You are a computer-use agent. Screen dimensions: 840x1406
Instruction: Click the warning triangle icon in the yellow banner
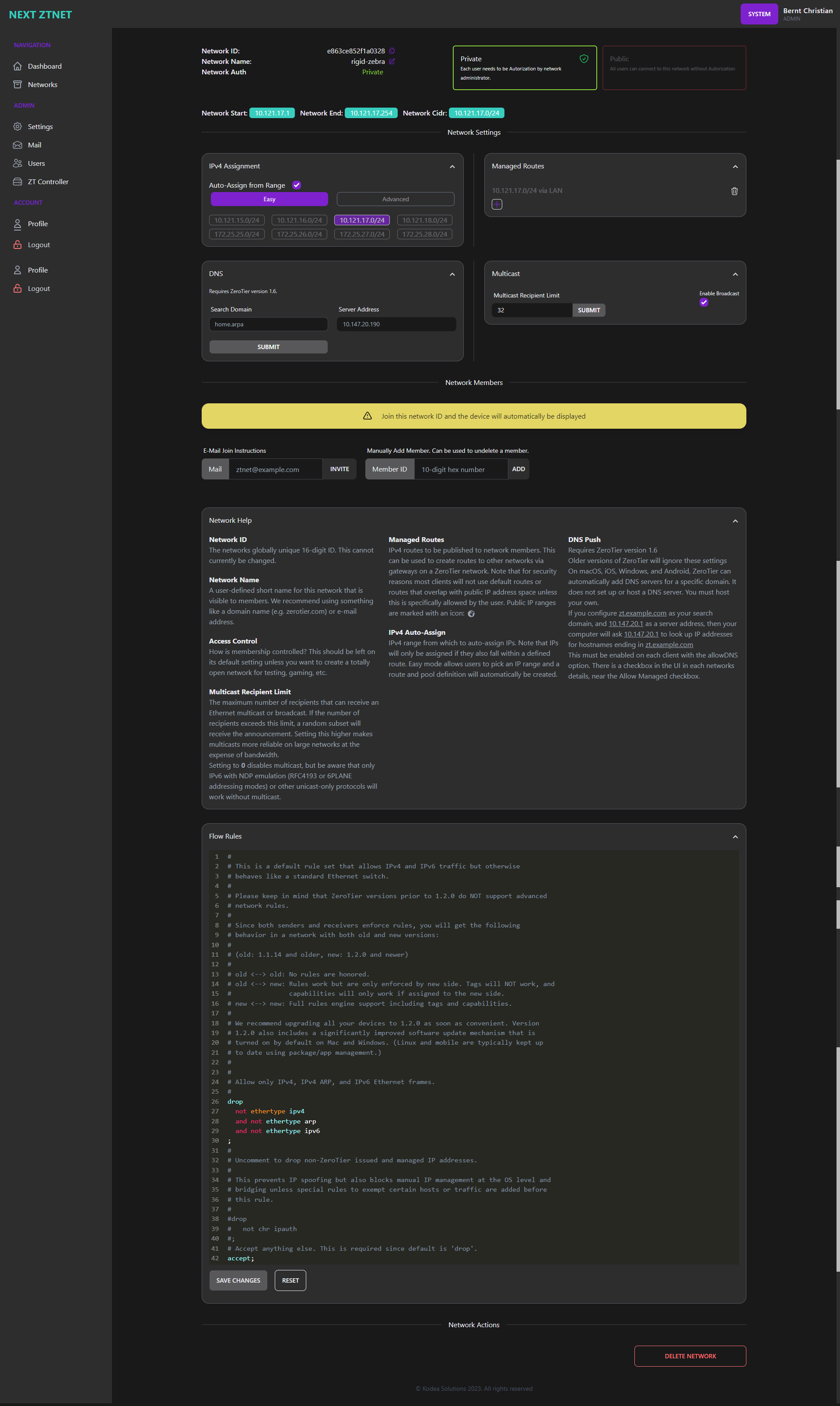tap(367, 416)
